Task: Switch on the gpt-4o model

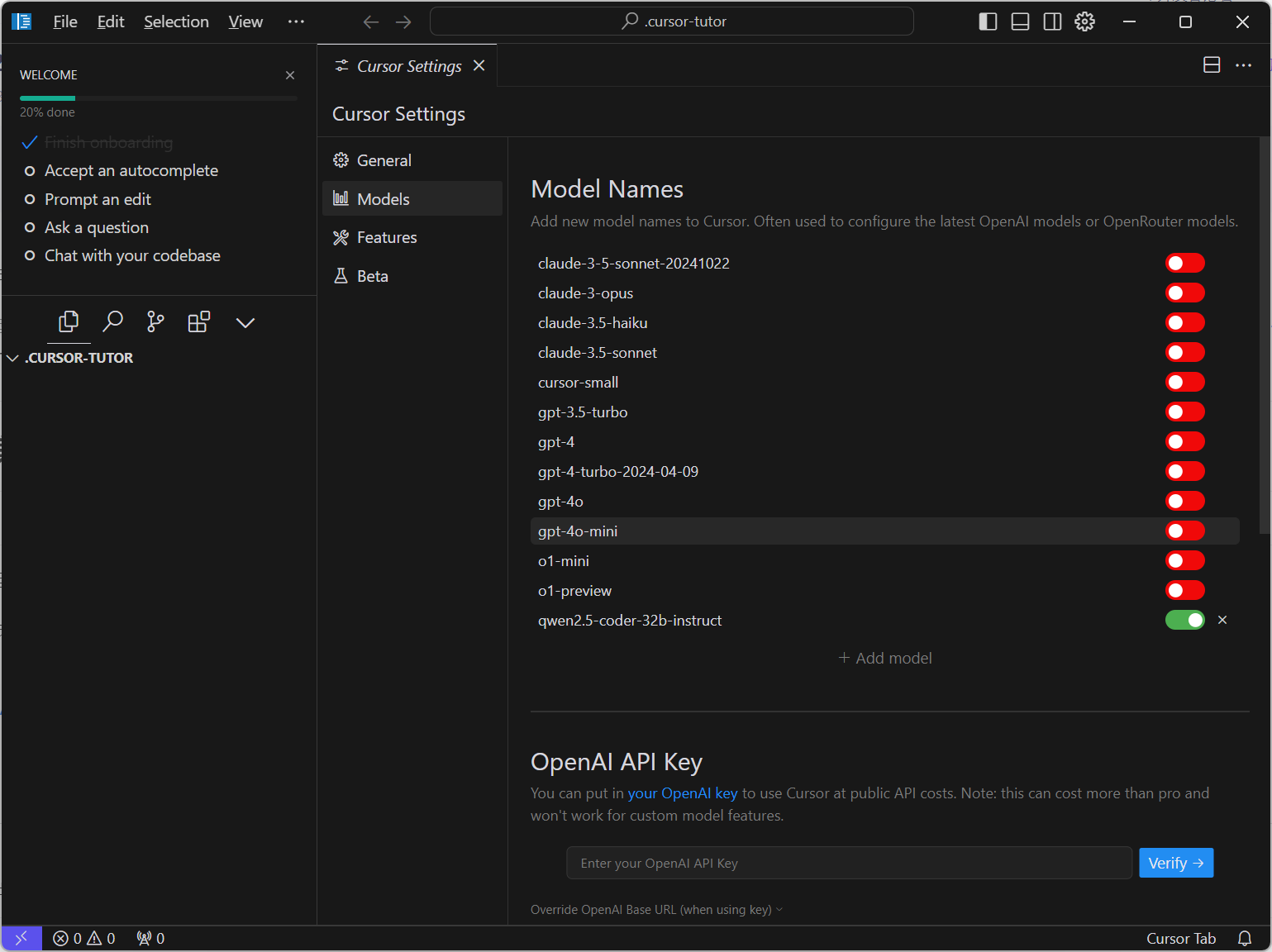Action: pos(1185,501)
